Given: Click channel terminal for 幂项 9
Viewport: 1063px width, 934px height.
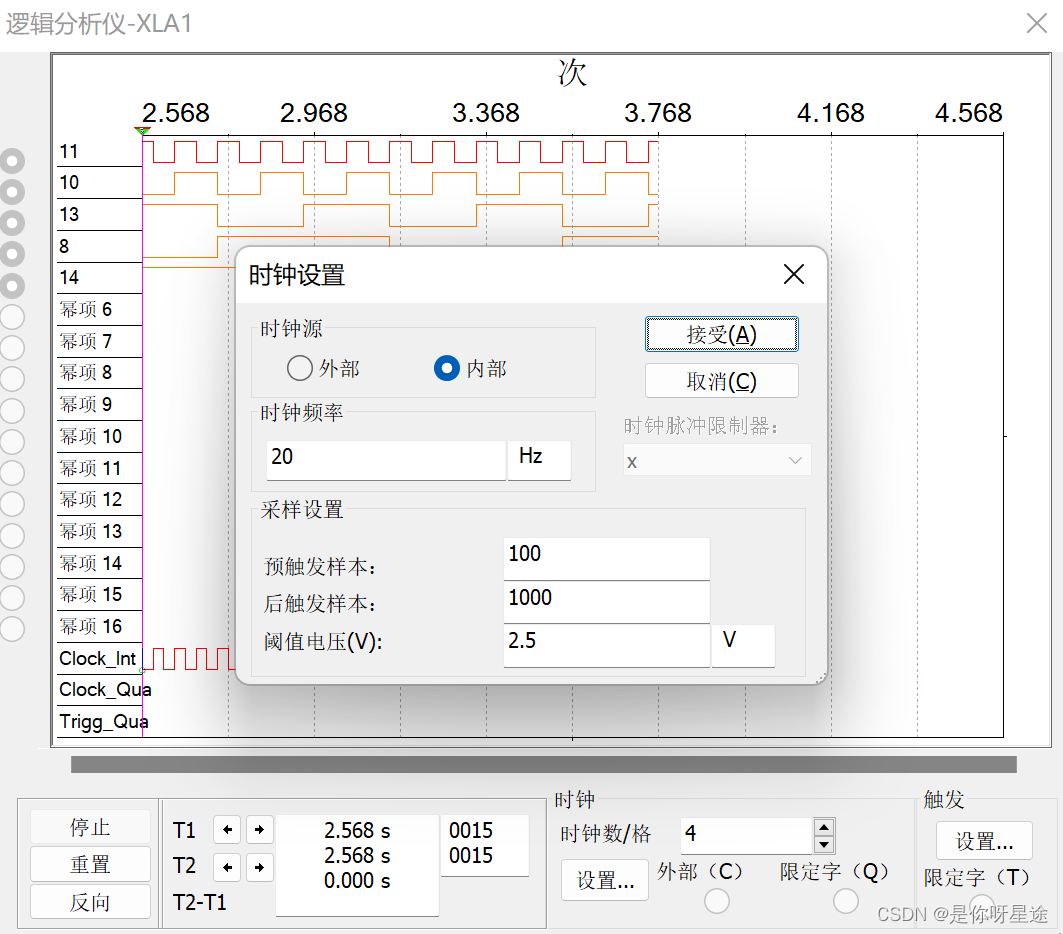Looking at the screenshot, I should click(12, 410).
